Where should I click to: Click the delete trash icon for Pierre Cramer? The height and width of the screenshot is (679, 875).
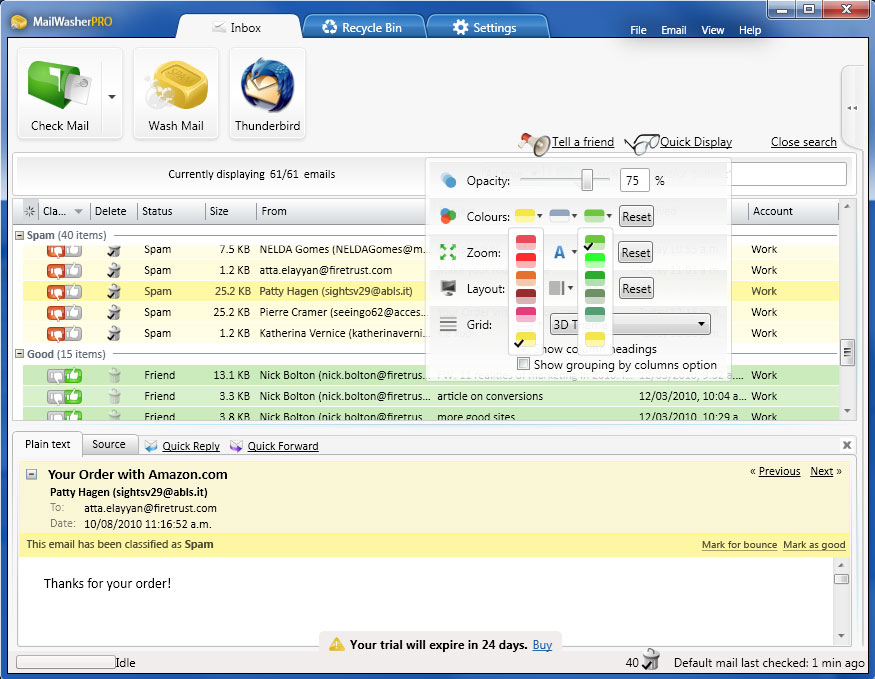tap(114, 312)
